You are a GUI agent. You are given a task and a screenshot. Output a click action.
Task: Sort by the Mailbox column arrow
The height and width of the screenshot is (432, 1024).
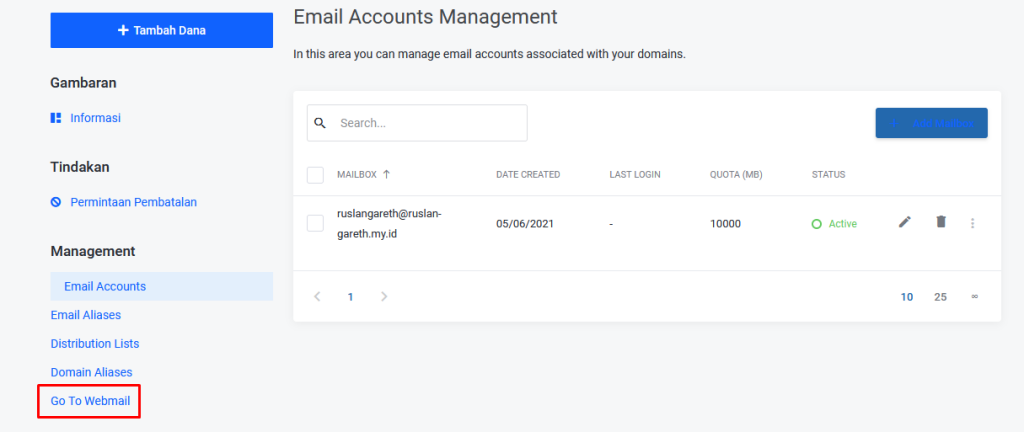[386, 174]
